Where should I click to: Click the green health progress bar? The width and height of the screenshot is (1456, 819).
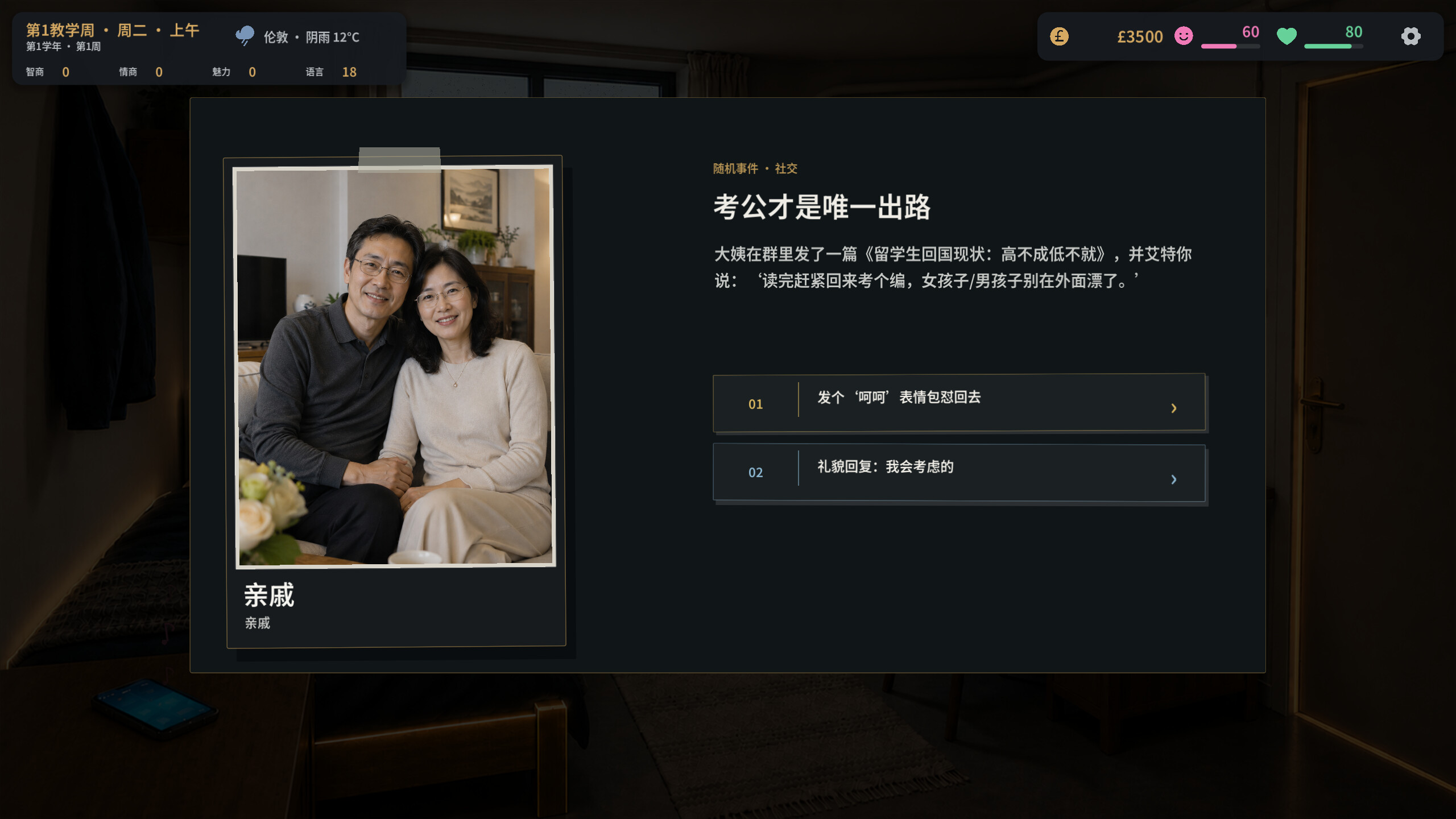tap(1334, 46)
